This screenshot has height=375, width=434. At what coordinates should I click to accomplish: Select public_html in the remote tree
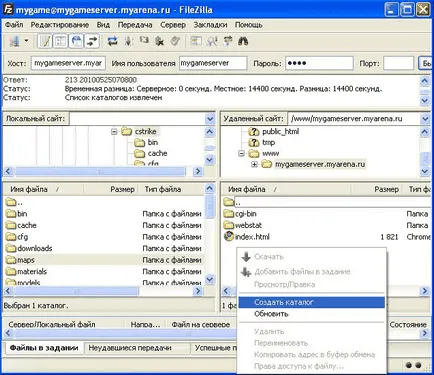[280, 132]
